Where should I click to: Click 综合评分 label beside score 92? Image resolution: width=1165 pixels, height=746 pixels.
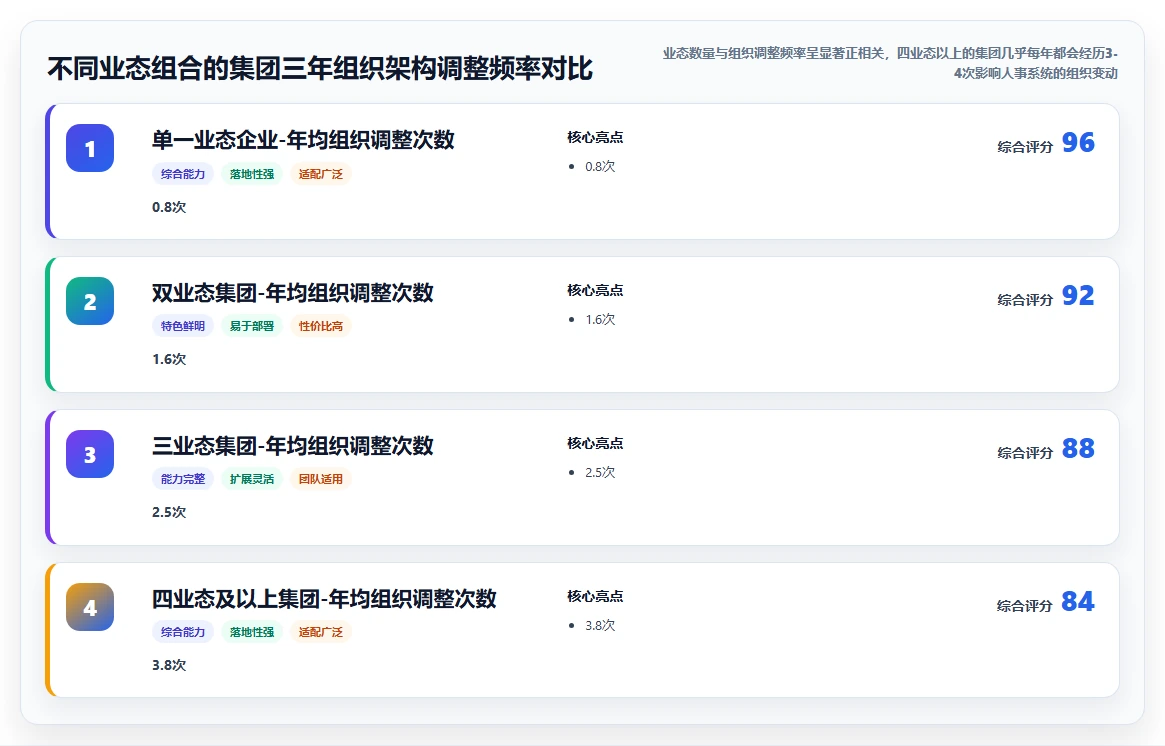point(1025,300)
